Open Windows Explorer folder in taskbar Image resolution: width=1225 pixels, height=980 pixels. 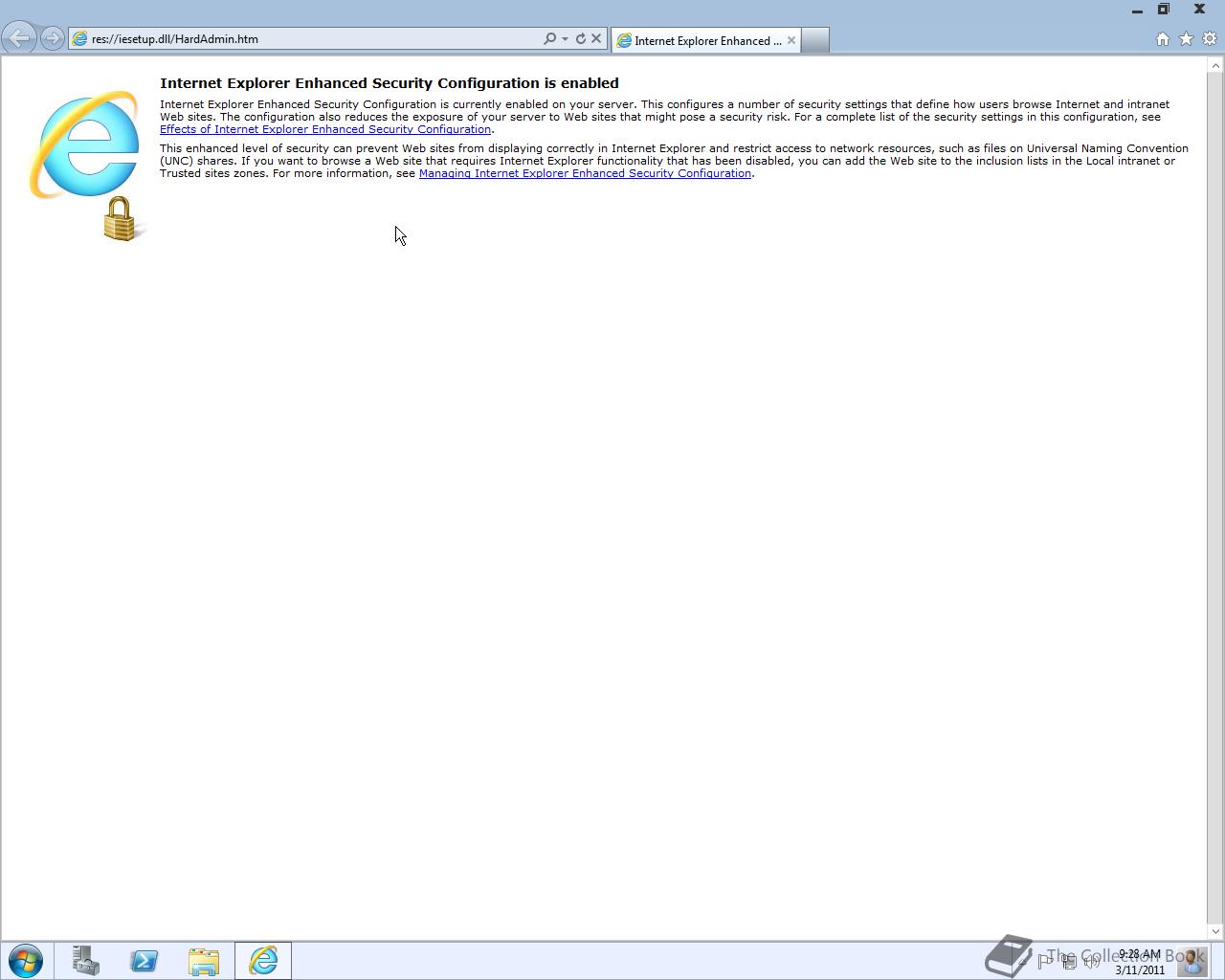tap(204, 961)
